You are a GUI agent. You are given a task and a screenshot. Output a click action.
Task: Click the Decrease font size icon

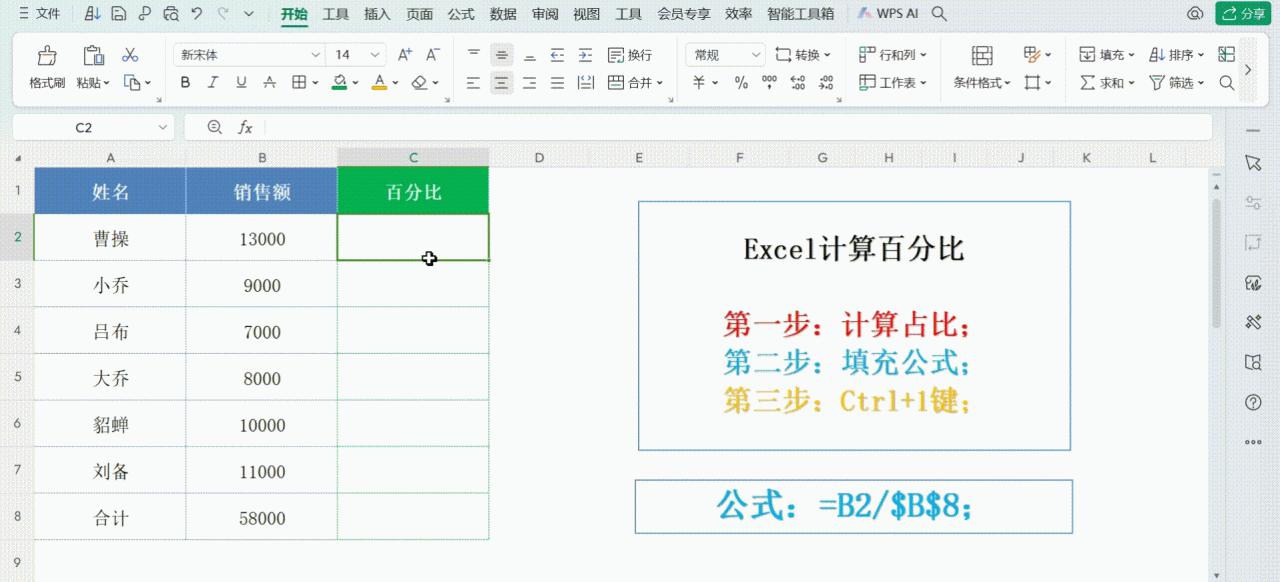coord(433,55)
